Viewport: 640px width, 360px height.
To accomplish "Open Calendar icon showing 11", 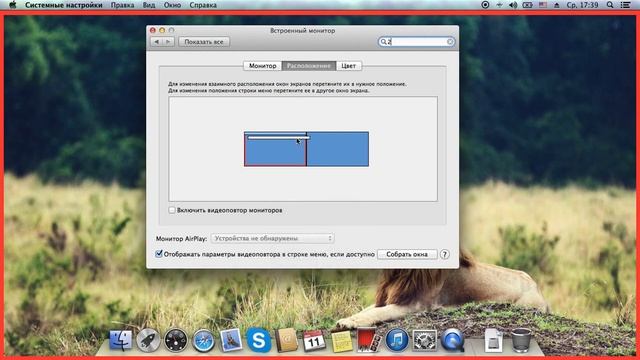I will pos(314,340).
